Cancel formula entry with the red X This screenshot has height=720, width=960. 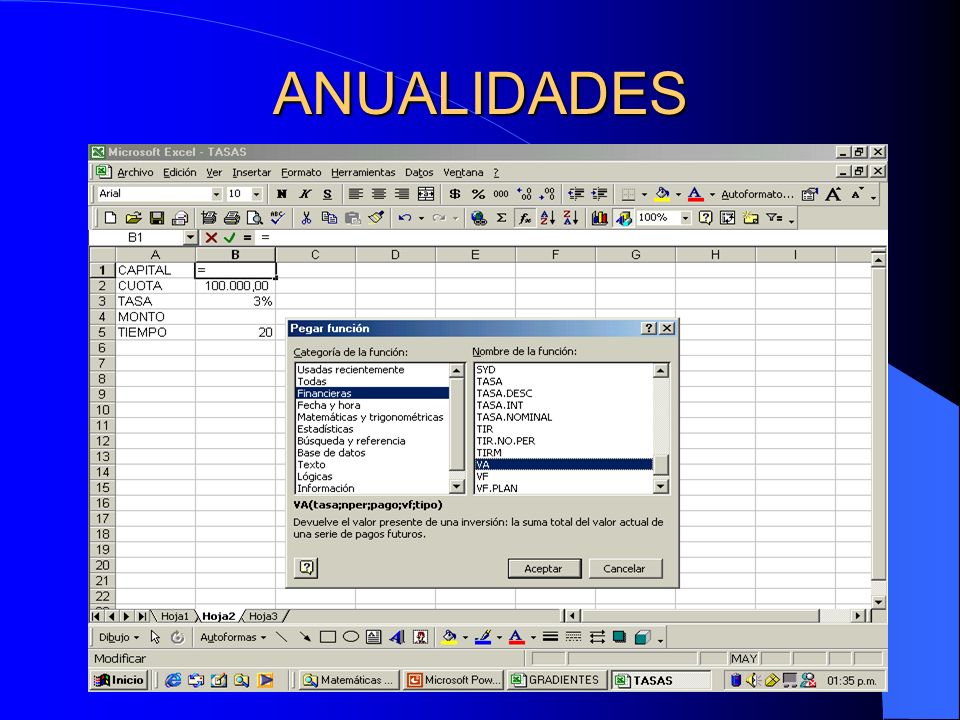[x=211, y=238]
